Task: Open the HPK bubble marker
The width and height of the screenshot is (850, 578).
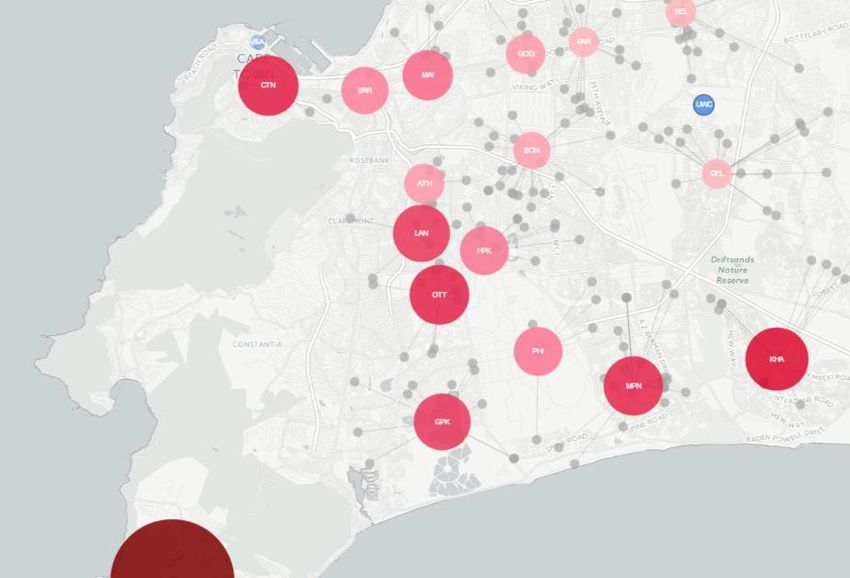Action: [484, 251]
